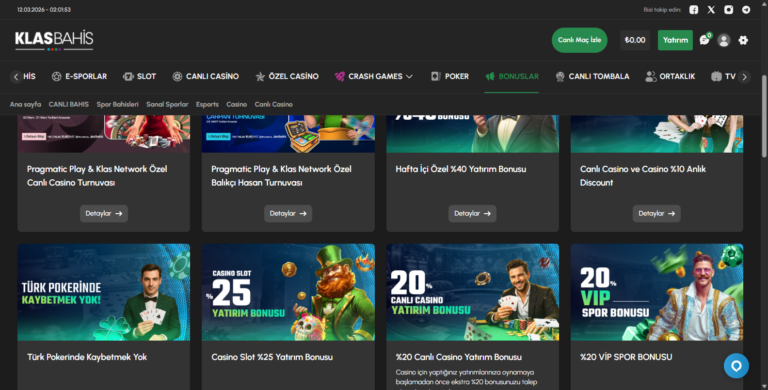Click the Poker card icon
Screen dimensions: 768x390
point(435,76)
